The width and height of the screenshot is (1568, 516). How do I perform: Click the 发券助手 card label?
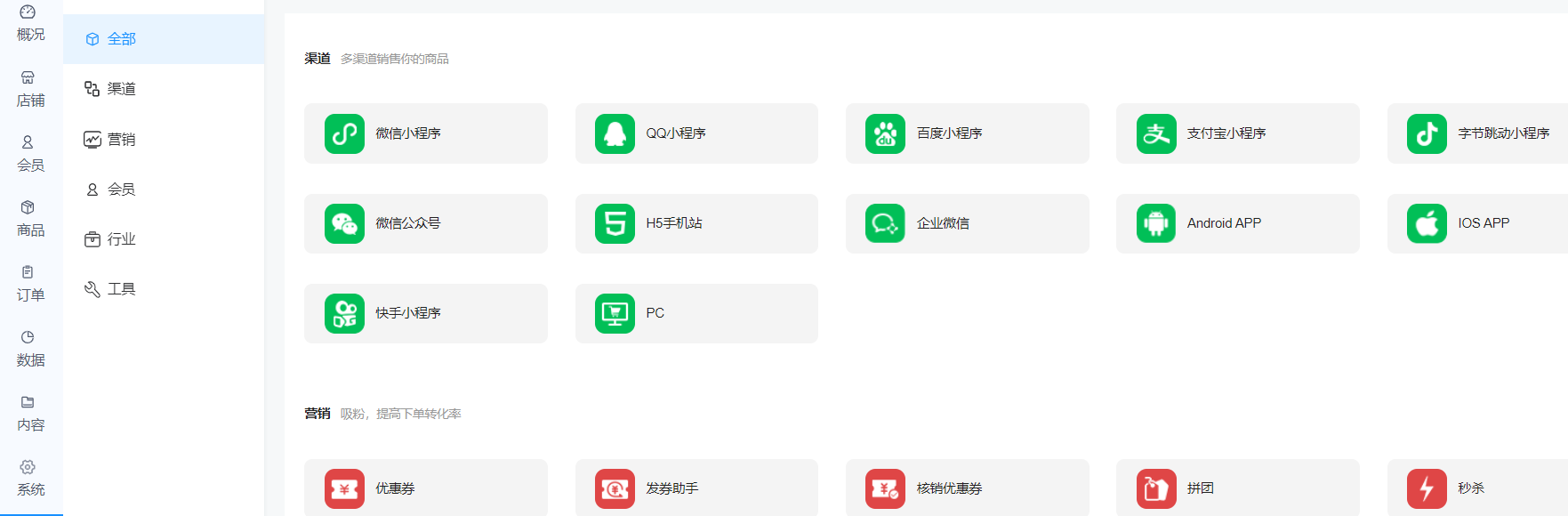(x=672, y=488)
